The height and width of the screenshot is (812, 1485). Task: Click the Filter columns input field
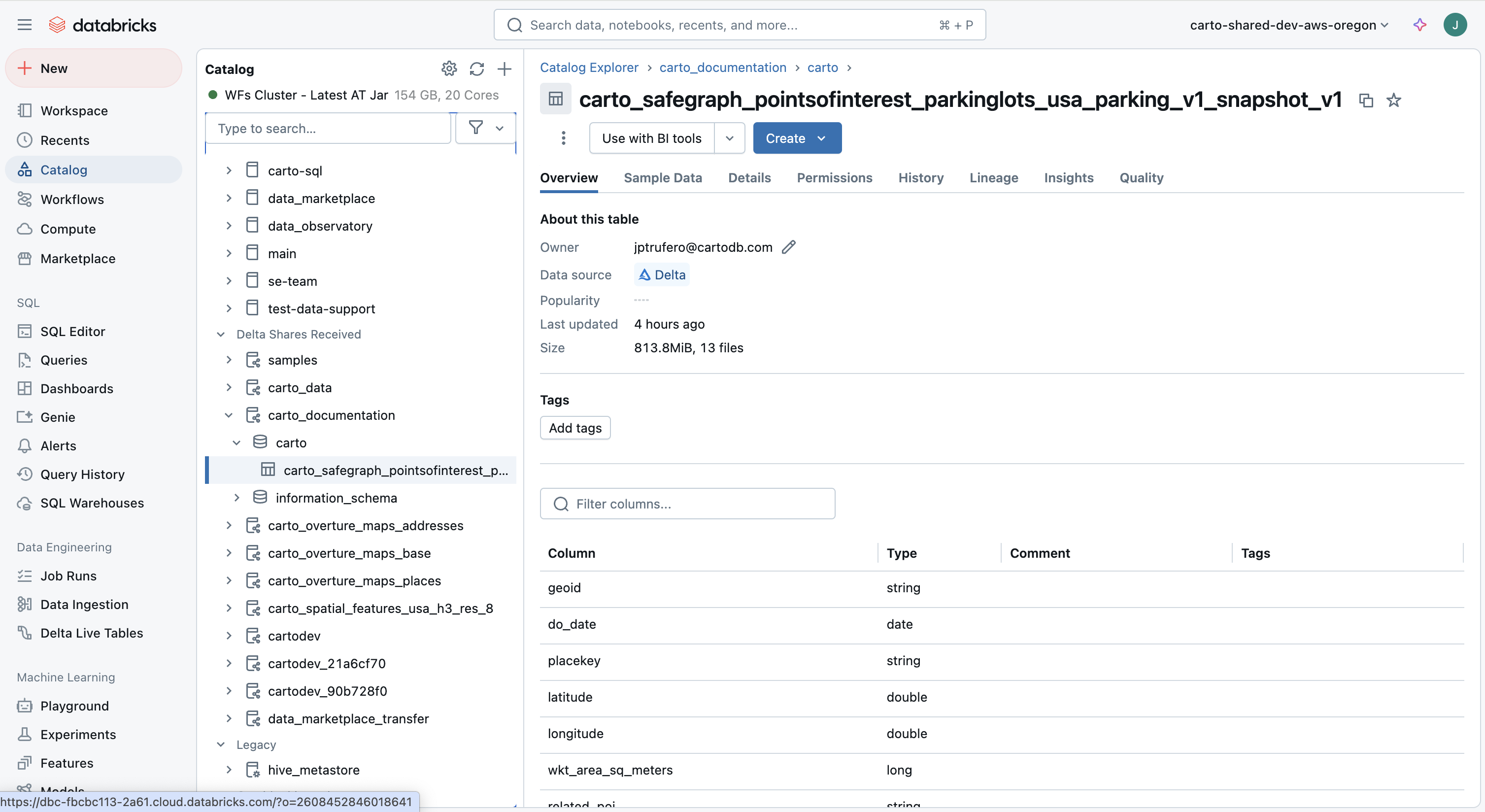coord(687,504)
